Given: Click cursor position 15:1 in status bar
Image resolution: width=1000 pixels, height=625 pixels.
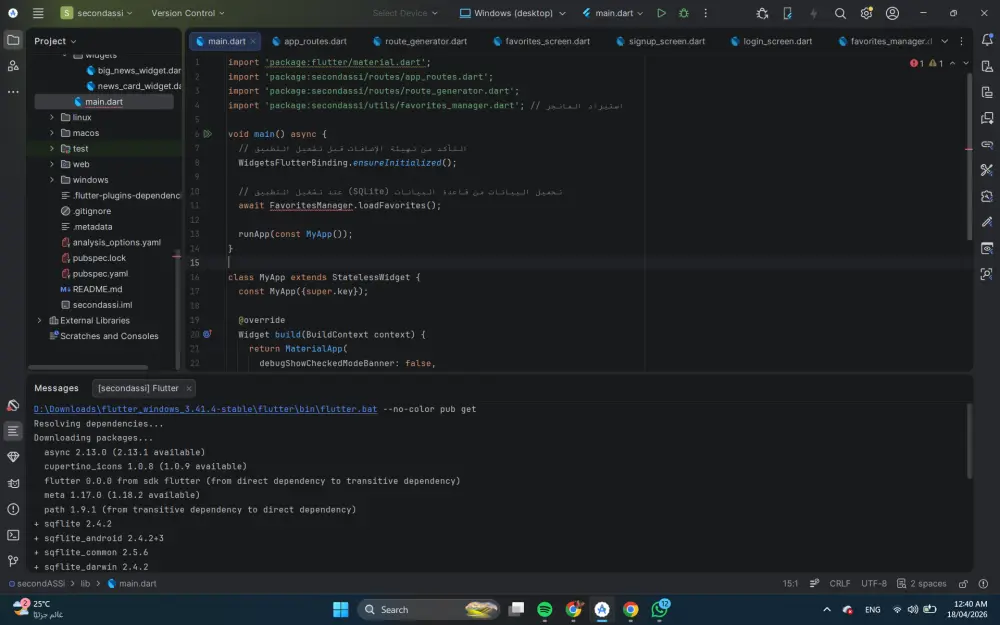Looking at the screenshot, I should [790, 584].
